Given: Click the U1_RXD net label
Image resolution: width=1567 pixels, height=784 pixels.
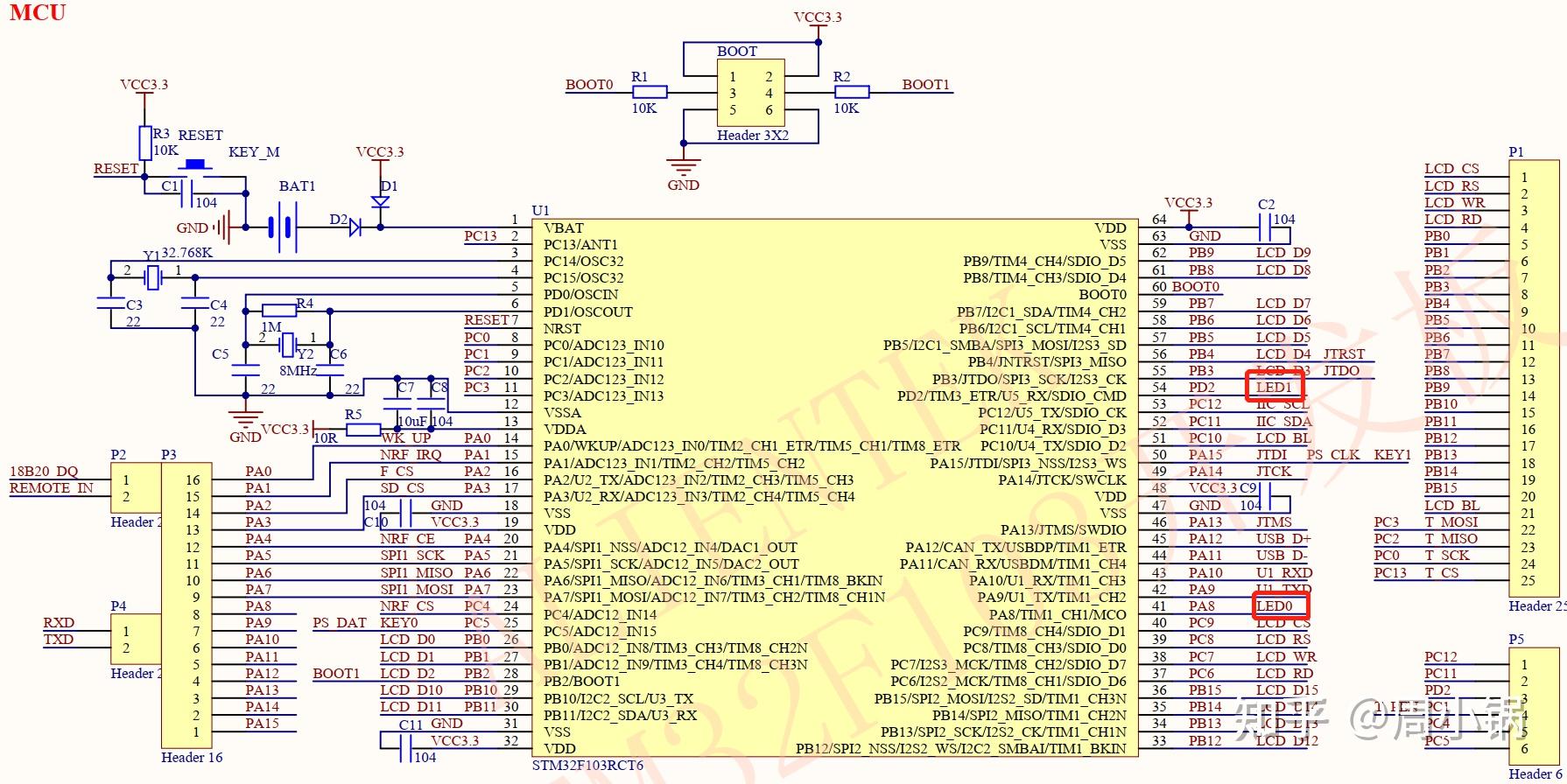Looking at the screenshot, I should (1284, 573).
